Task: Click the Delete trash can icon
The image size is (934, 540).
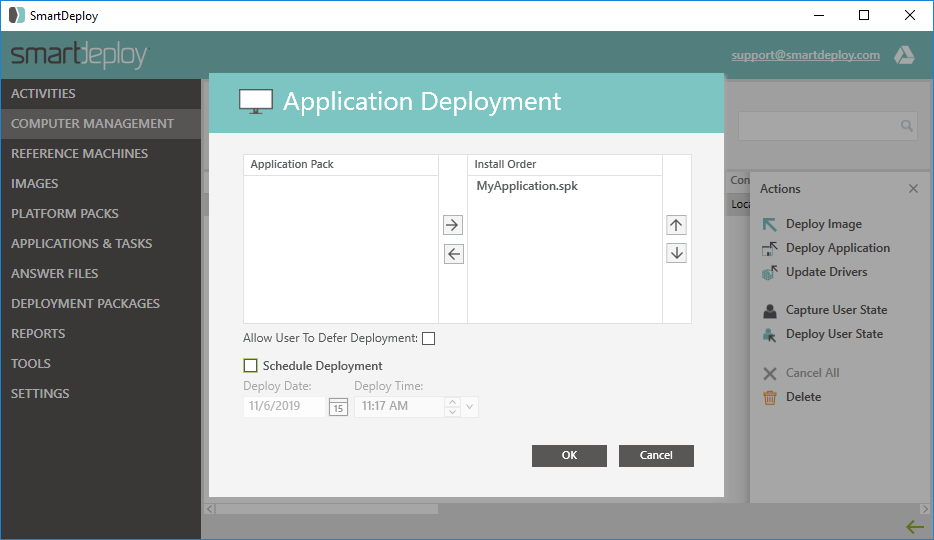Action: (770, 397)
